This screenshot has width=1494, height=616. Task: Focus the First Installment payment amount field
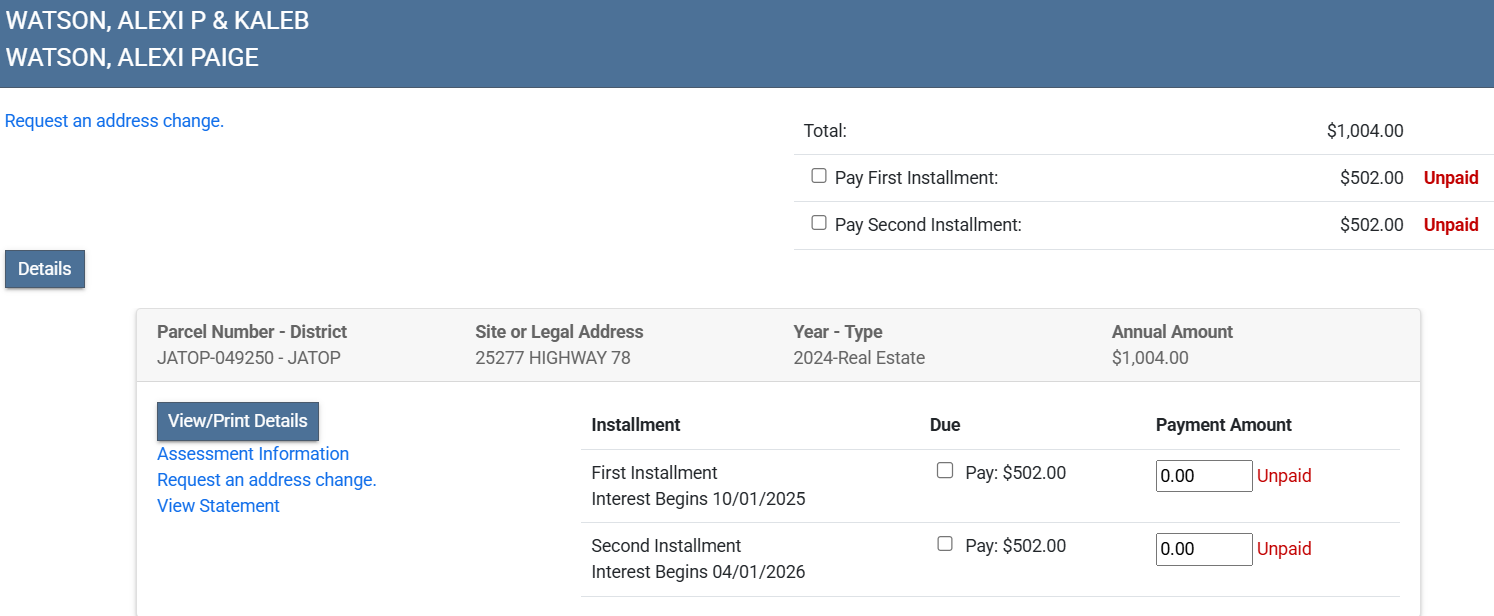[1204, 476]
